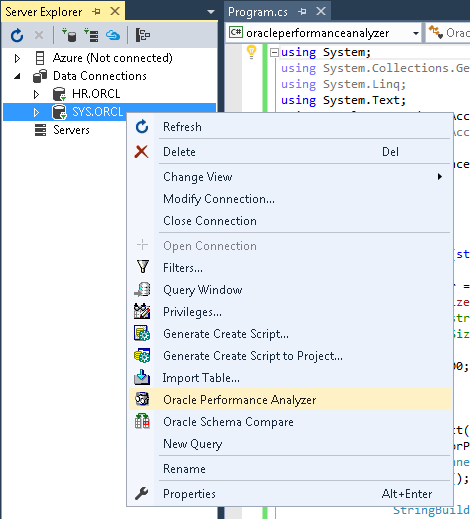Open Oracle Schema Compare from menu

point(290,422)
